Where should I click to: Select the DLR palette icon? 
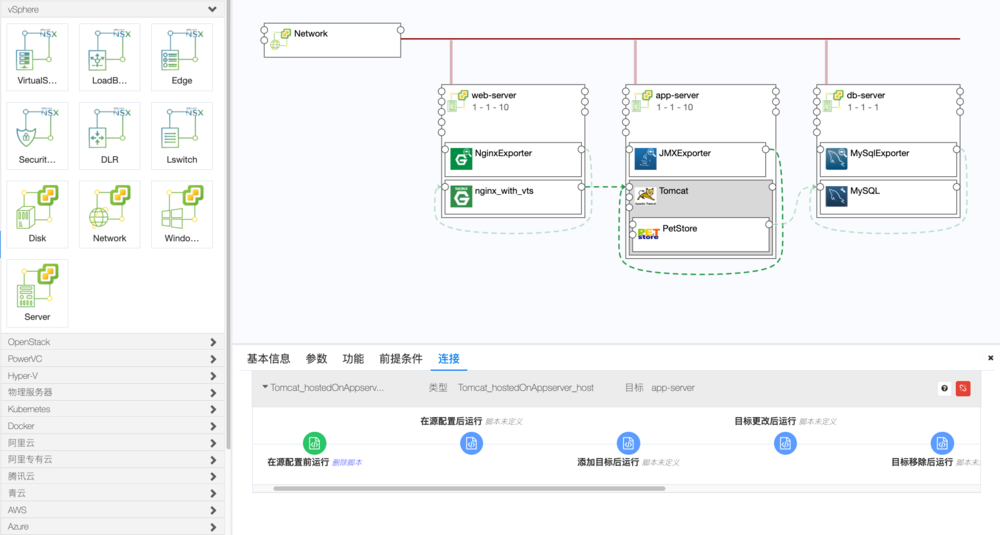109,136
